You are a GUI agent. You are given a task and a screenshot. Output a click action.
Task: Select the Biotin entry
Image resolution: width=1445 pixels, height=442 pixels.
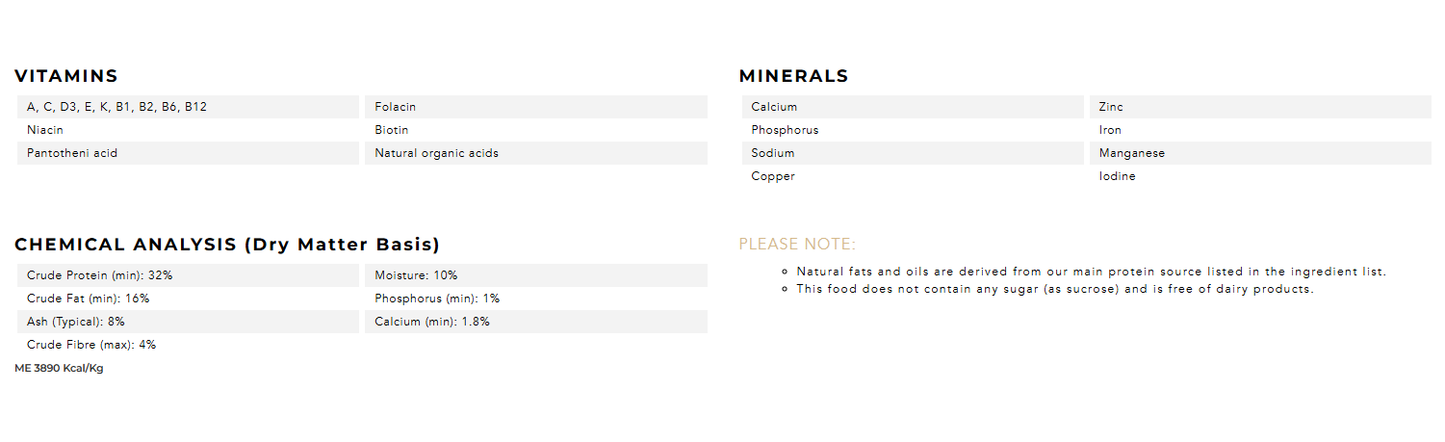pos(391,130)
